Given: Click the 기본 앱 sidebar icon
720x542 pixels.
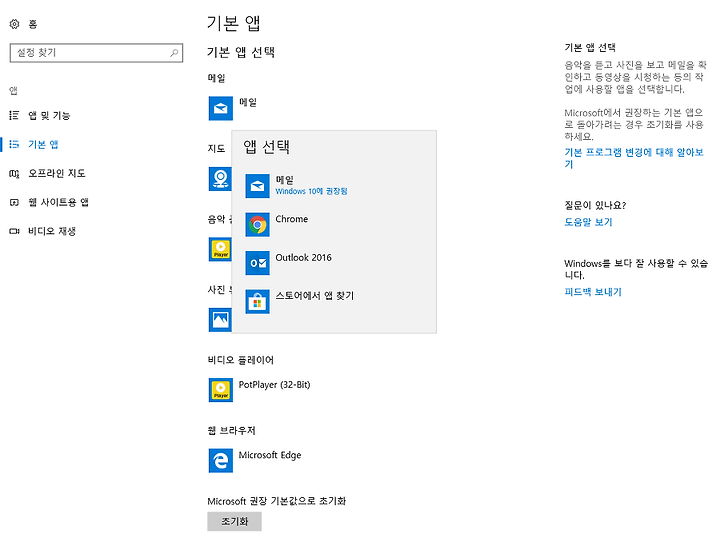Looking at the screenshot, I should point(14,144).
